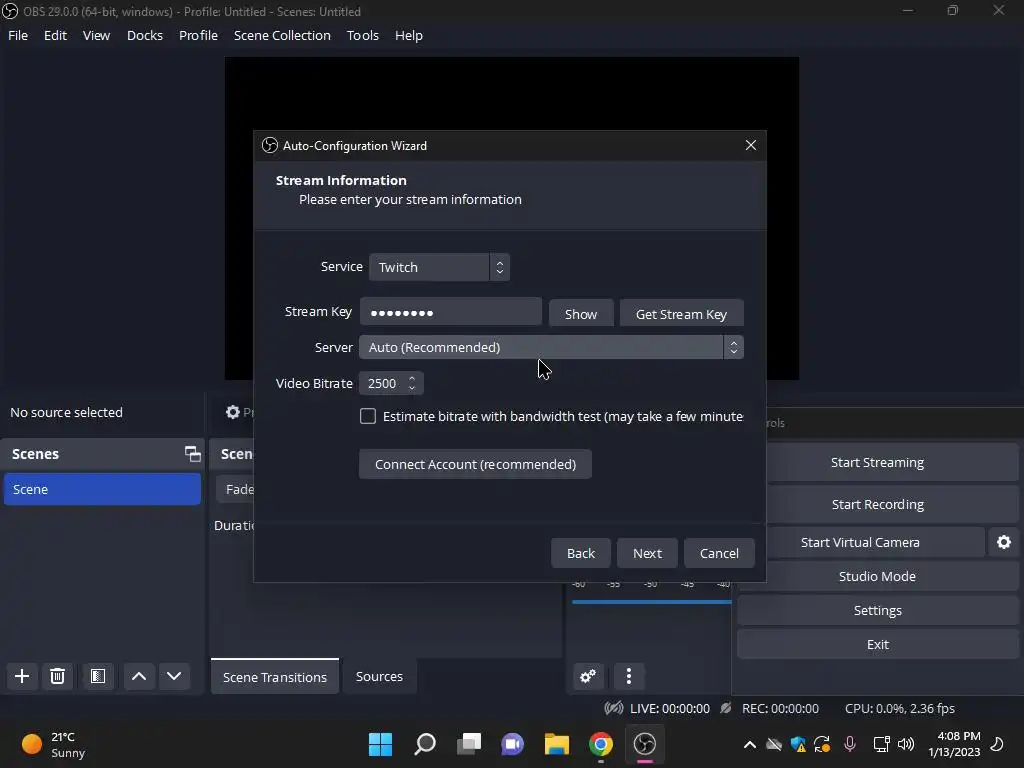Image resolution: width=1024 pixels, height=768 pixels.
Task: Go Back in the wizard
Action: [581, 553]
